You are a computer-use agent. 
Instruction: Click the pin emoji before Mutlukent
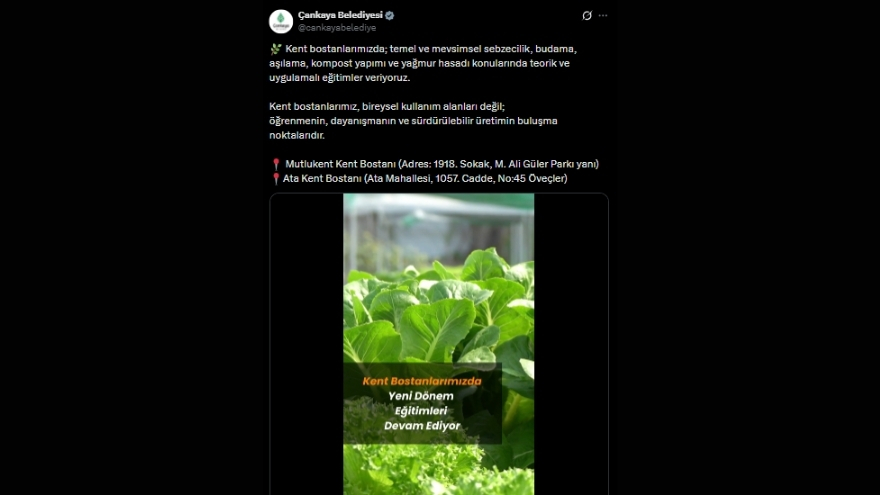pyautogui.click(x=276, y=164)
